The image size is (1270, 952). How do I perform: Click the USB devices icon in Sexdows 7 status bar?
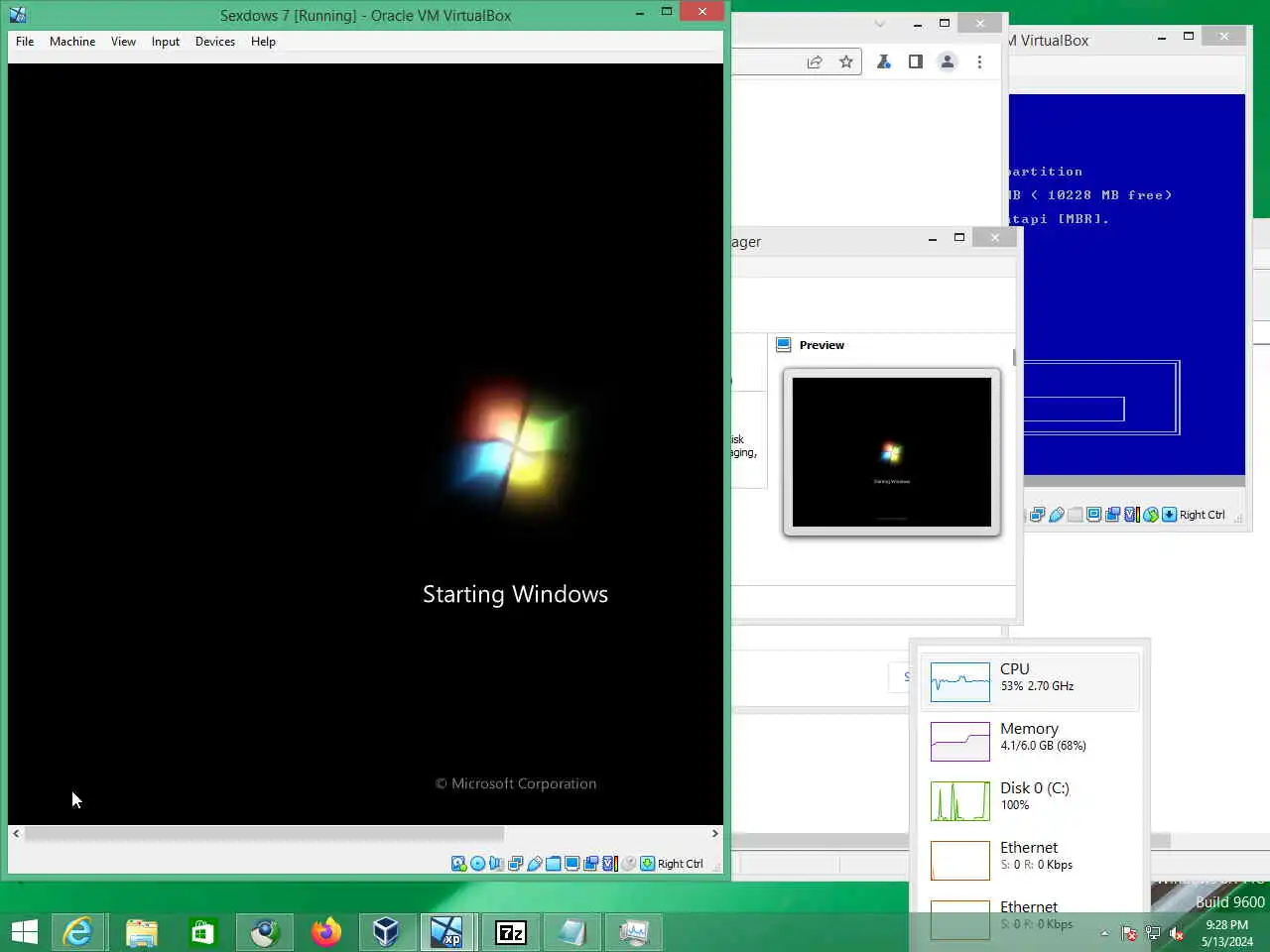(534, 864)
